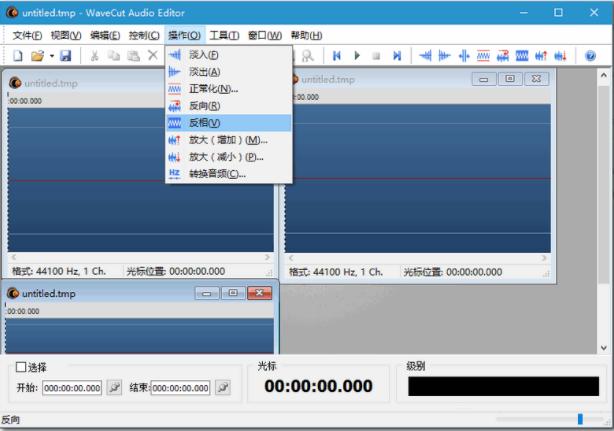The image size is (614, 431).
Task: Click the large 00:00:00.000 cursor time display
Action: pyautogui.click(x=318, y=386)
